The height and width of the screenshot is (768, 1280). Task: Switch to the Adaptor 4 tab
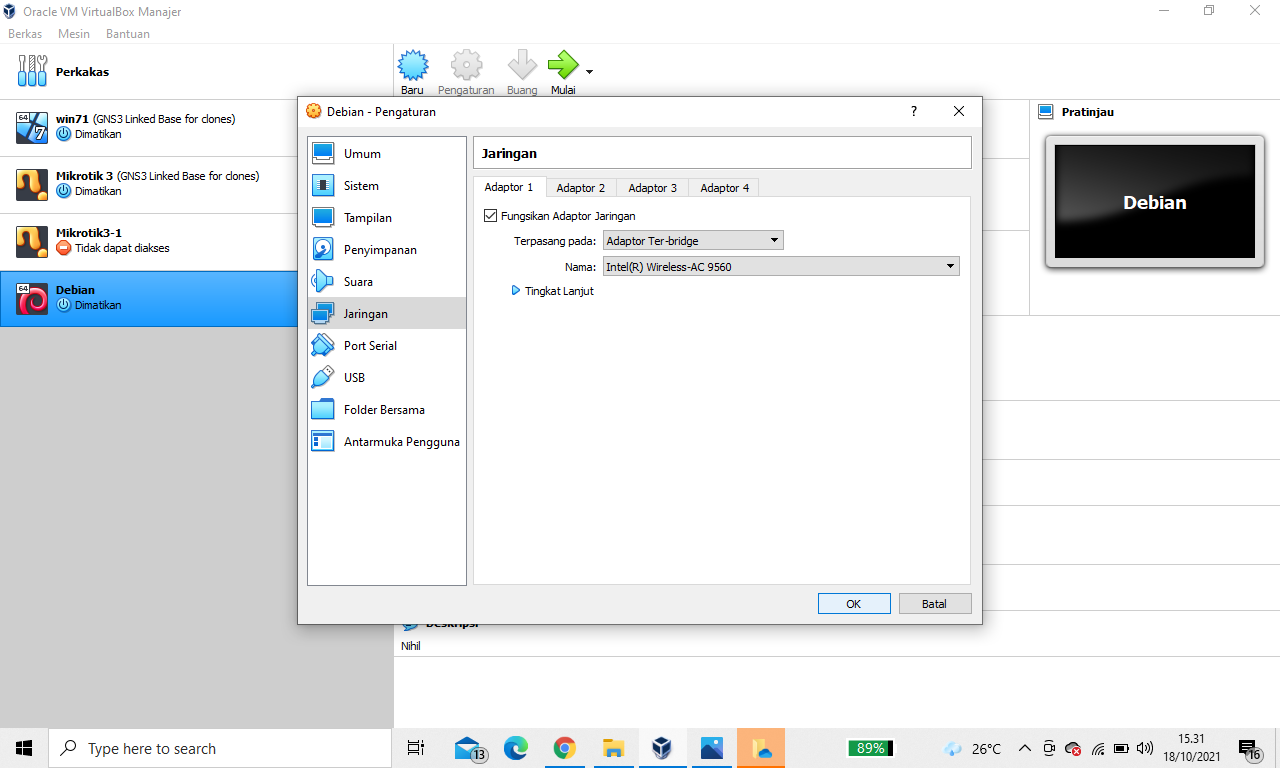[x=725, y=188]
